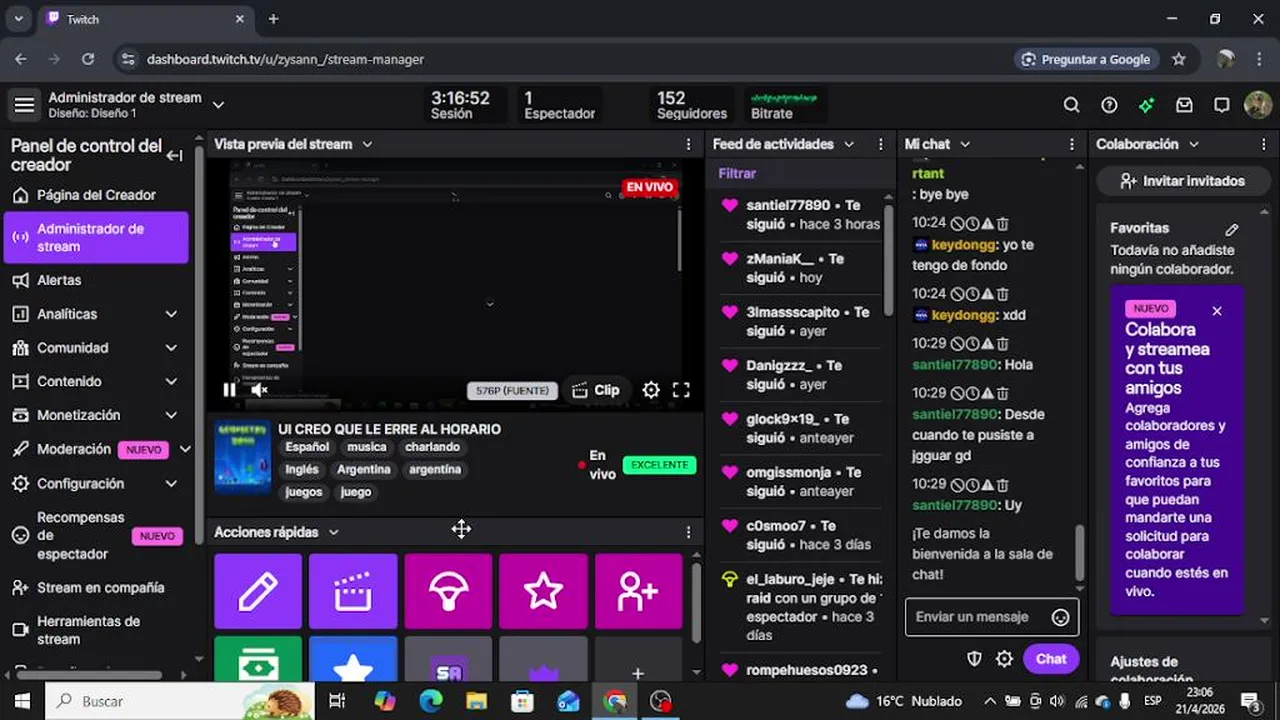This screenshot has height=720, width=1280.
Task: Open the emoji picker in chat input
Action: click(1061, 617)
